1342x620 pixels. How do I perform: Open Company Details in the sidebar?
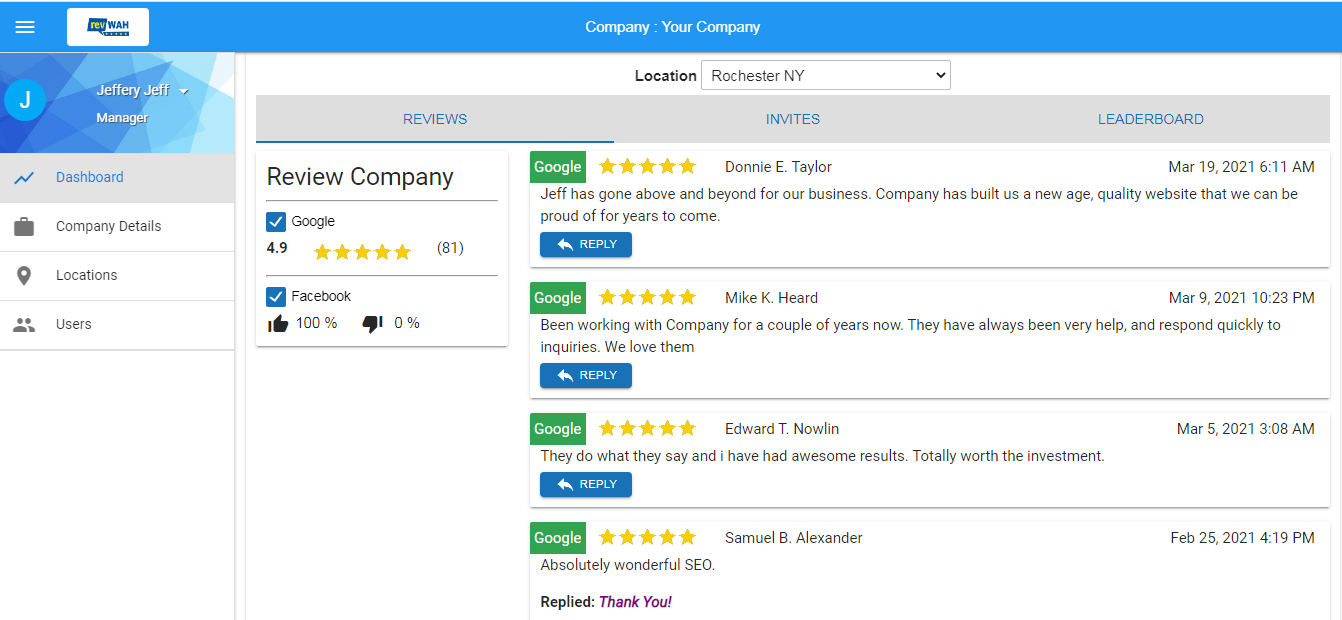pos(117,227)
